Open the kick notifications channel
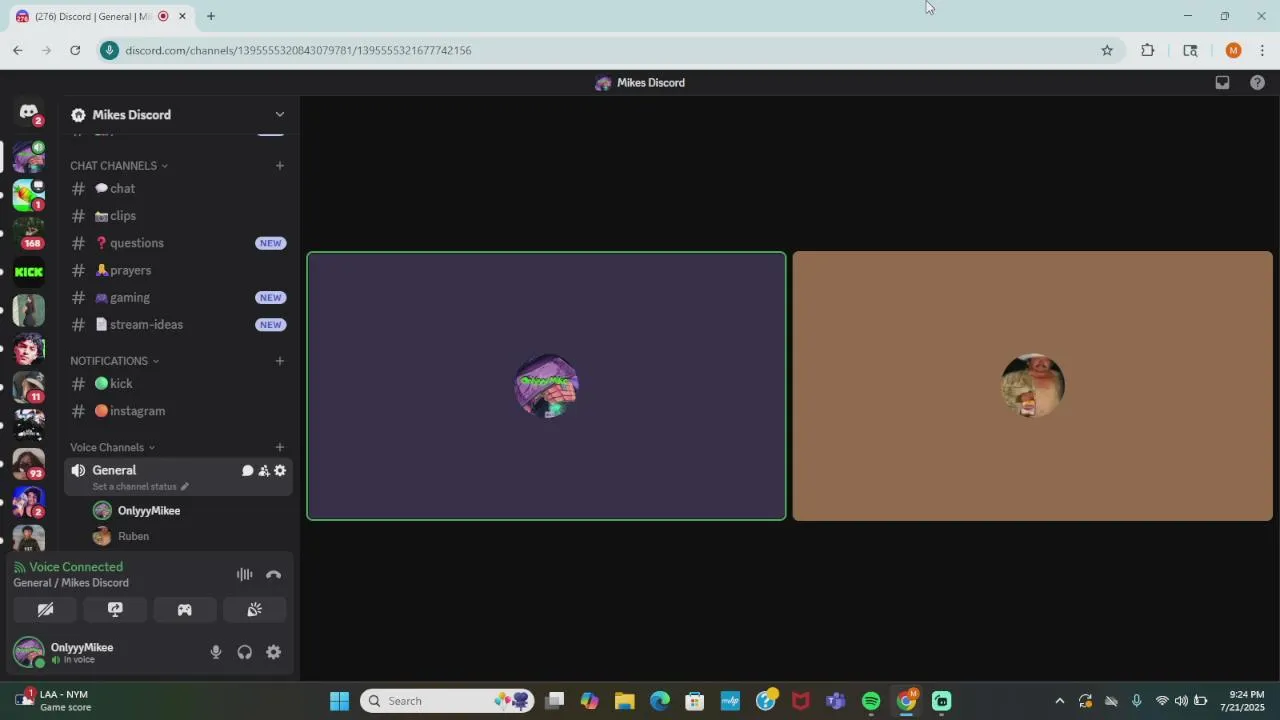This screenshot has width=1280, height=720. 178,384
